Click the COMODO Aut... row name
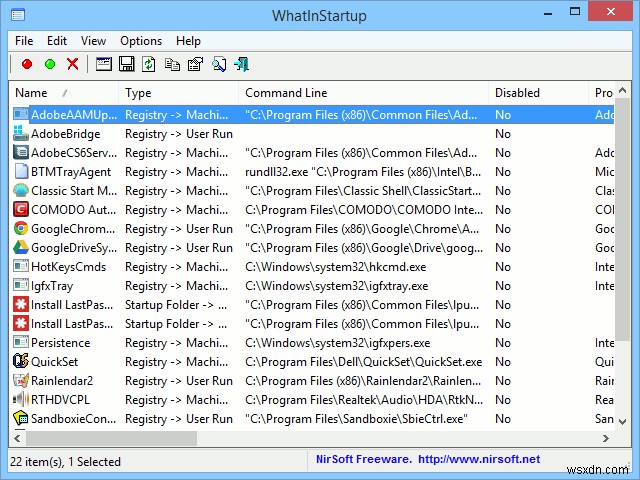This screenshot has width=640, height=480. [x=73, y=210]
